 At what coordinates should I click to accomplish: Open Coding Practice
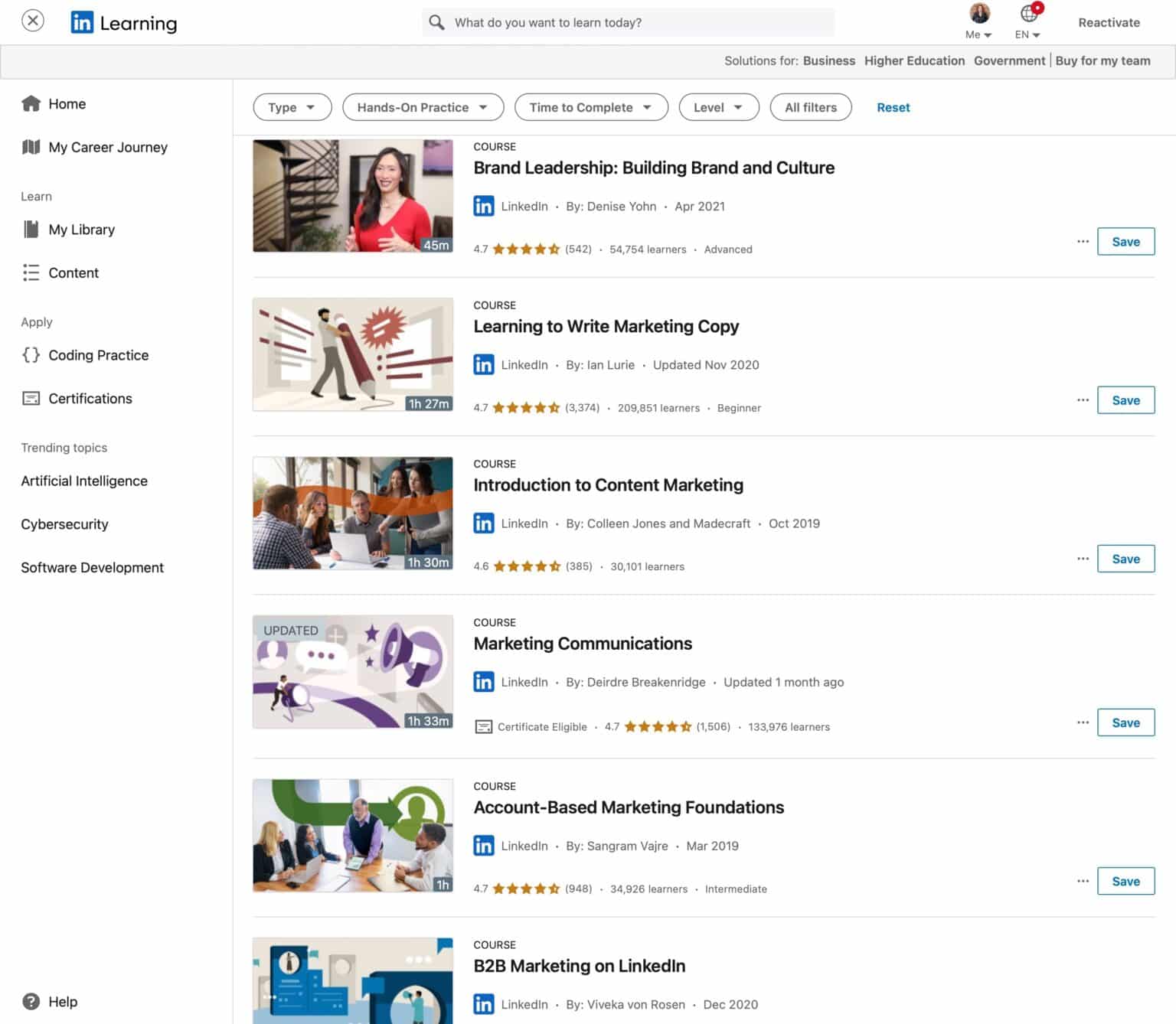point(98,355)
